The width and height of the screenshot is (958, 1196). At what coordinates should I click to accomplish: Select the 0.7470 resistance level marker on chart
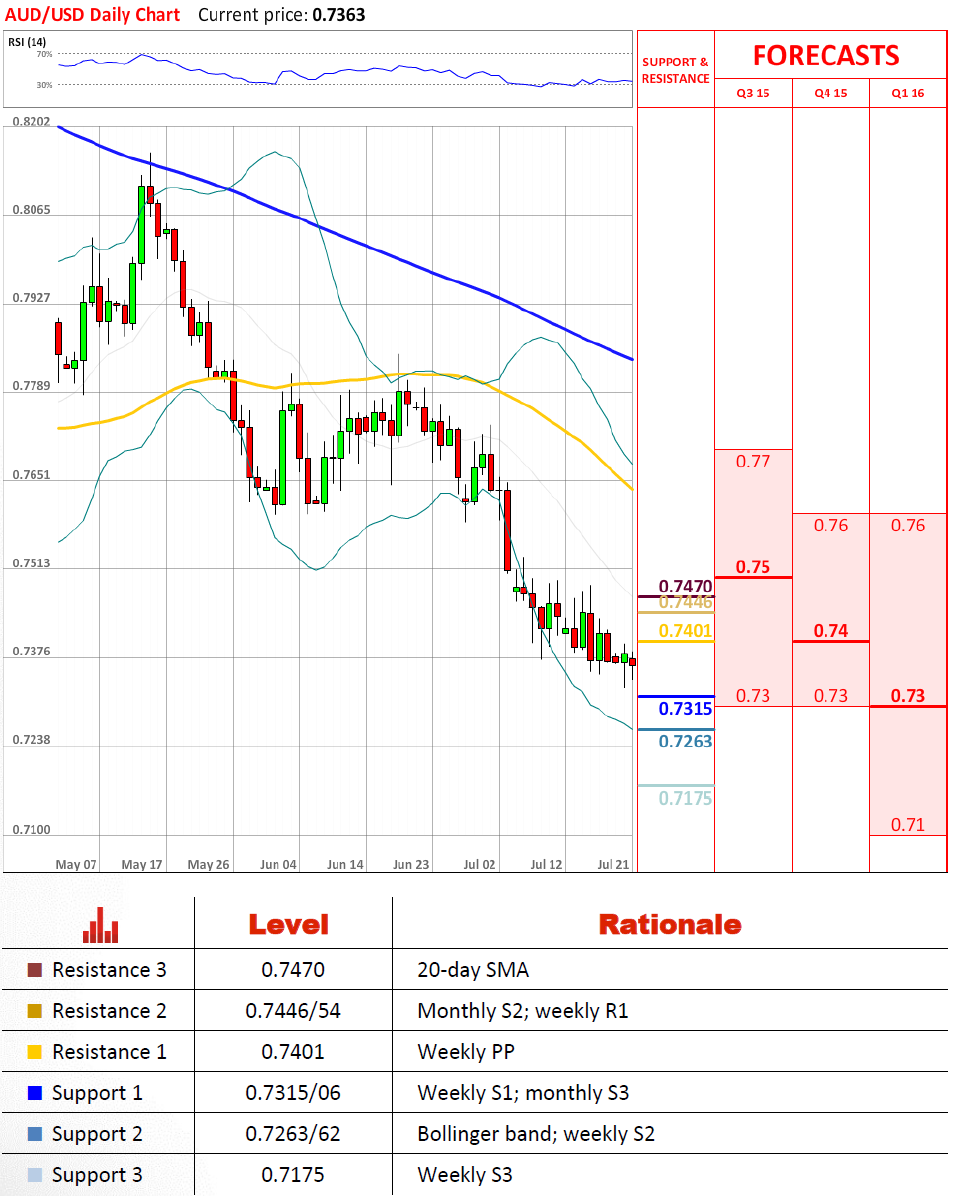(685, 586)
